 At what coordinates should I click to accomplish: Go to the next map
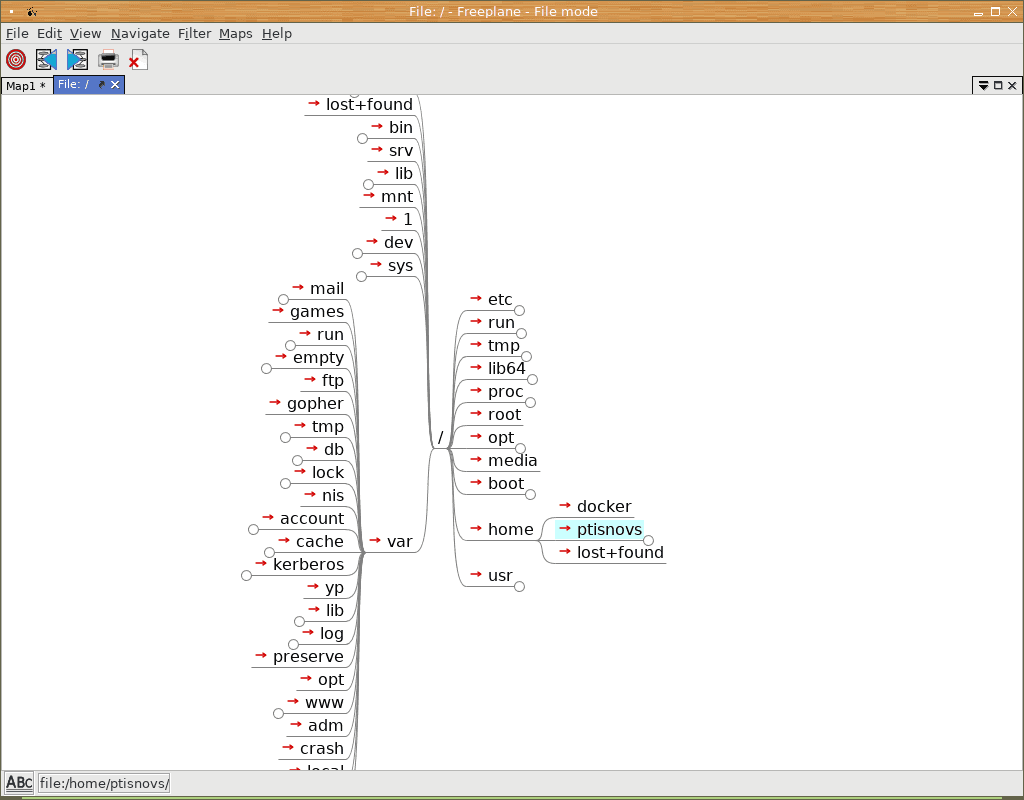click(77, 60)
